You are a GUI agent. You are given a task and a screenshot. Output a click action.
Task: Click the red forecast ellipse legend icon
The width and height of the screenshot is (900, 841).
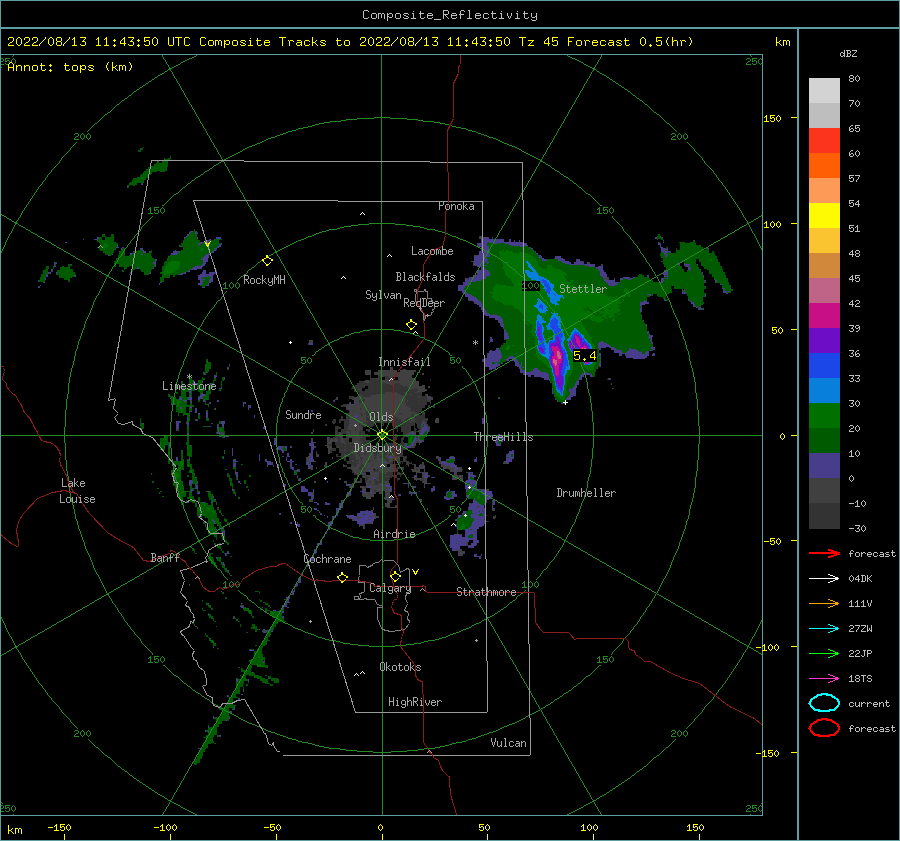pyautogui.click(x=824, y=728)
